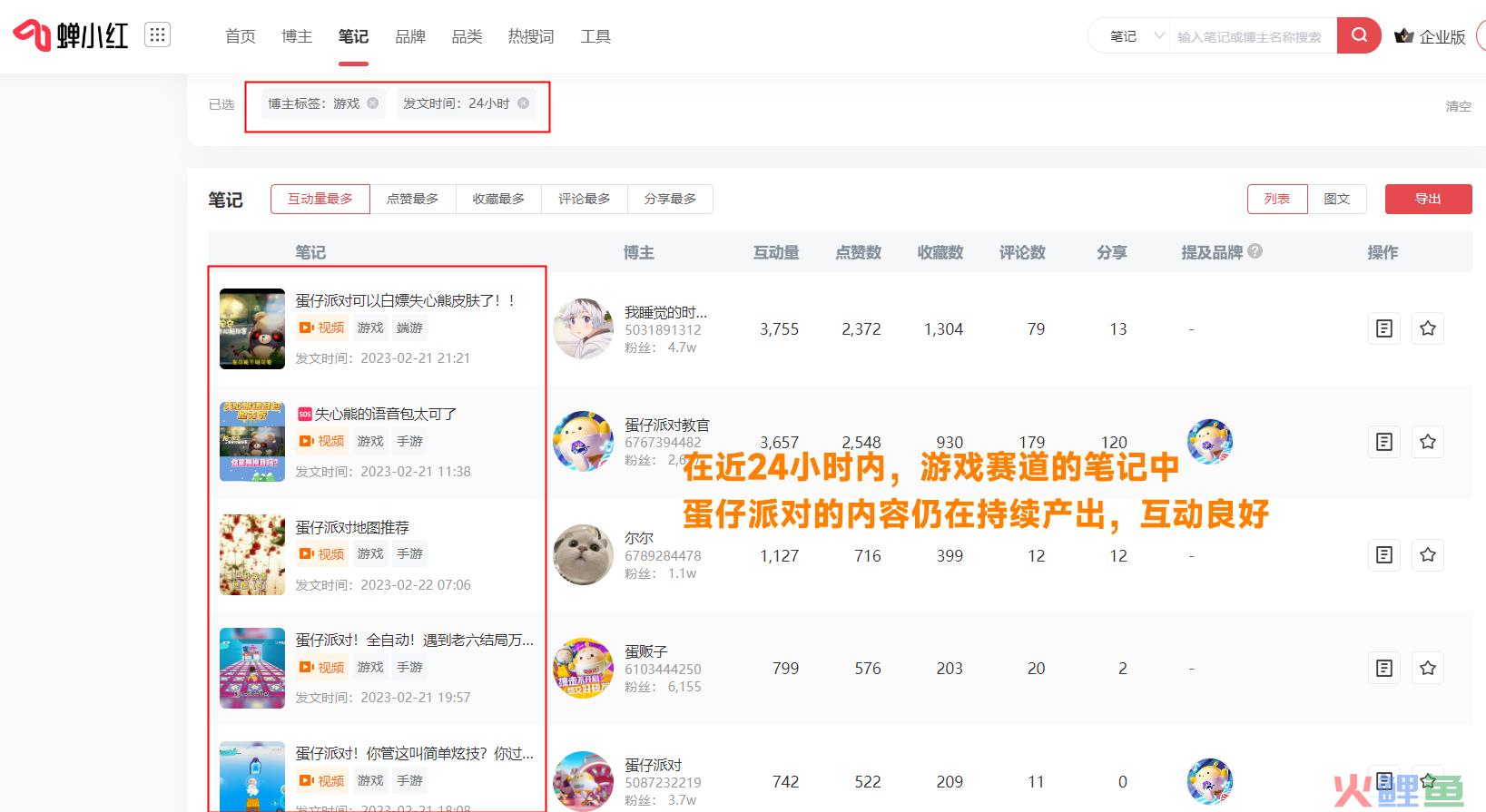The image size is (1486, 812).
Task: Open thumbnail of 失心熊的语音包太可了 note
Action: pyautogui.click(x=252, y=442)
